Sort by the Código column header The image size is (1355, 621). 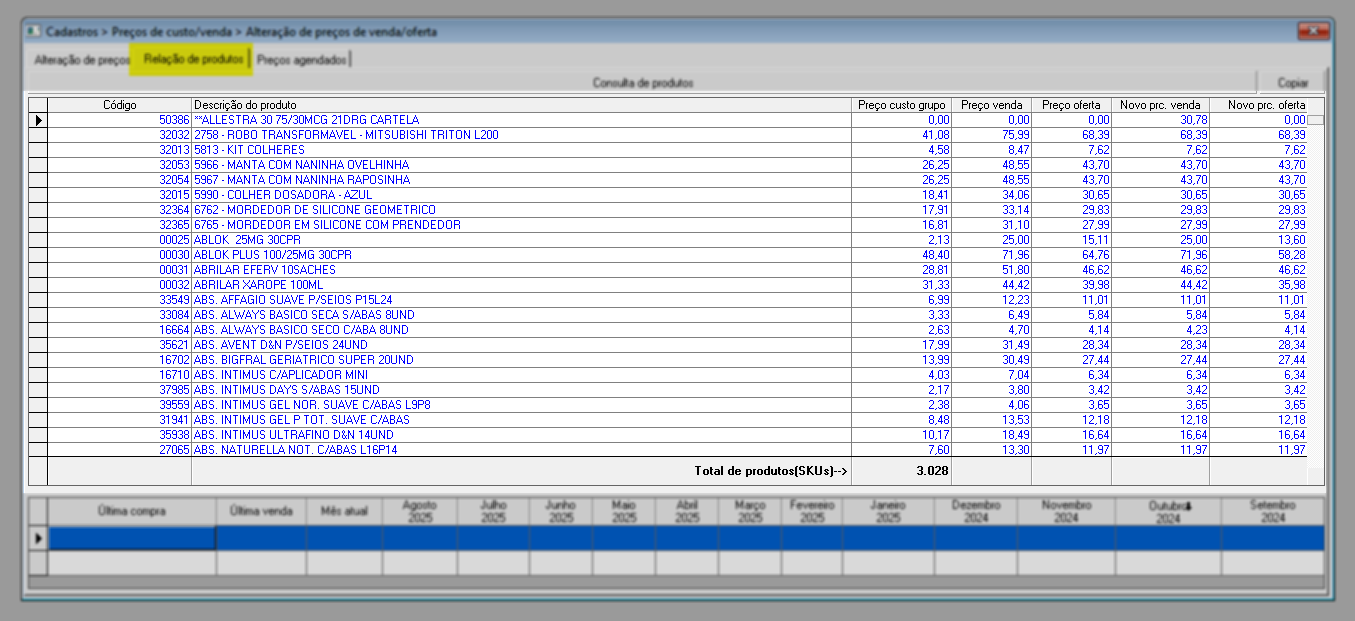(119, 105)
